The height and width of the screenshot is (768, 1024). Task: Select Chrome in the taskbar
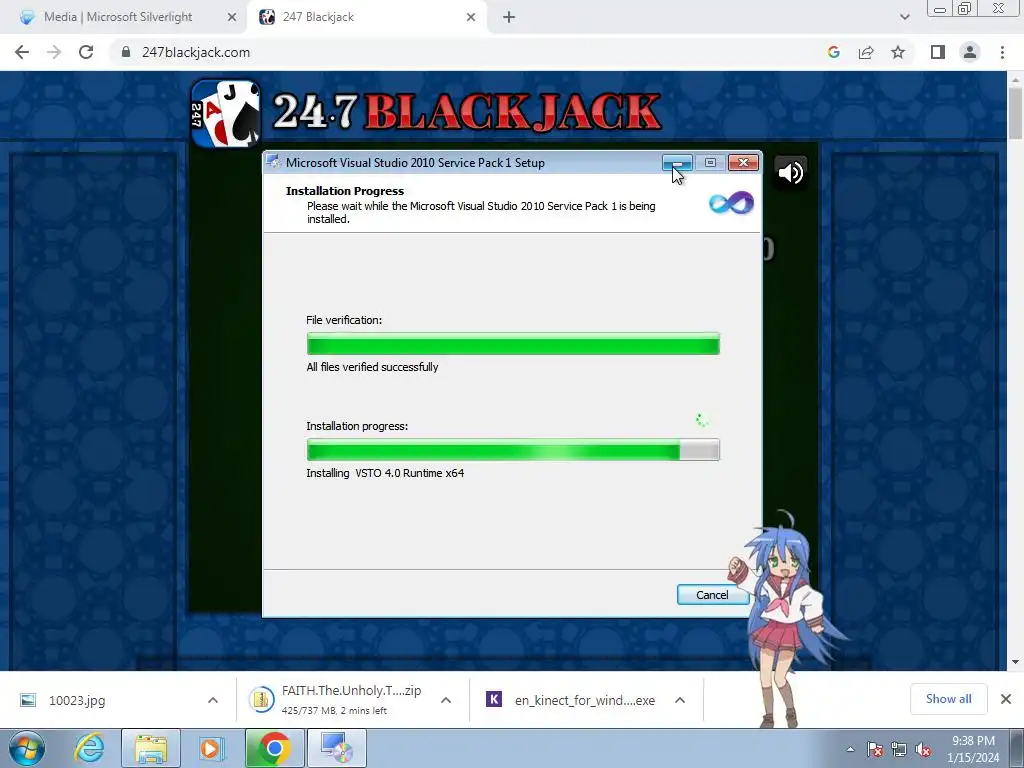pyautogui.click(x=274, y=748)
